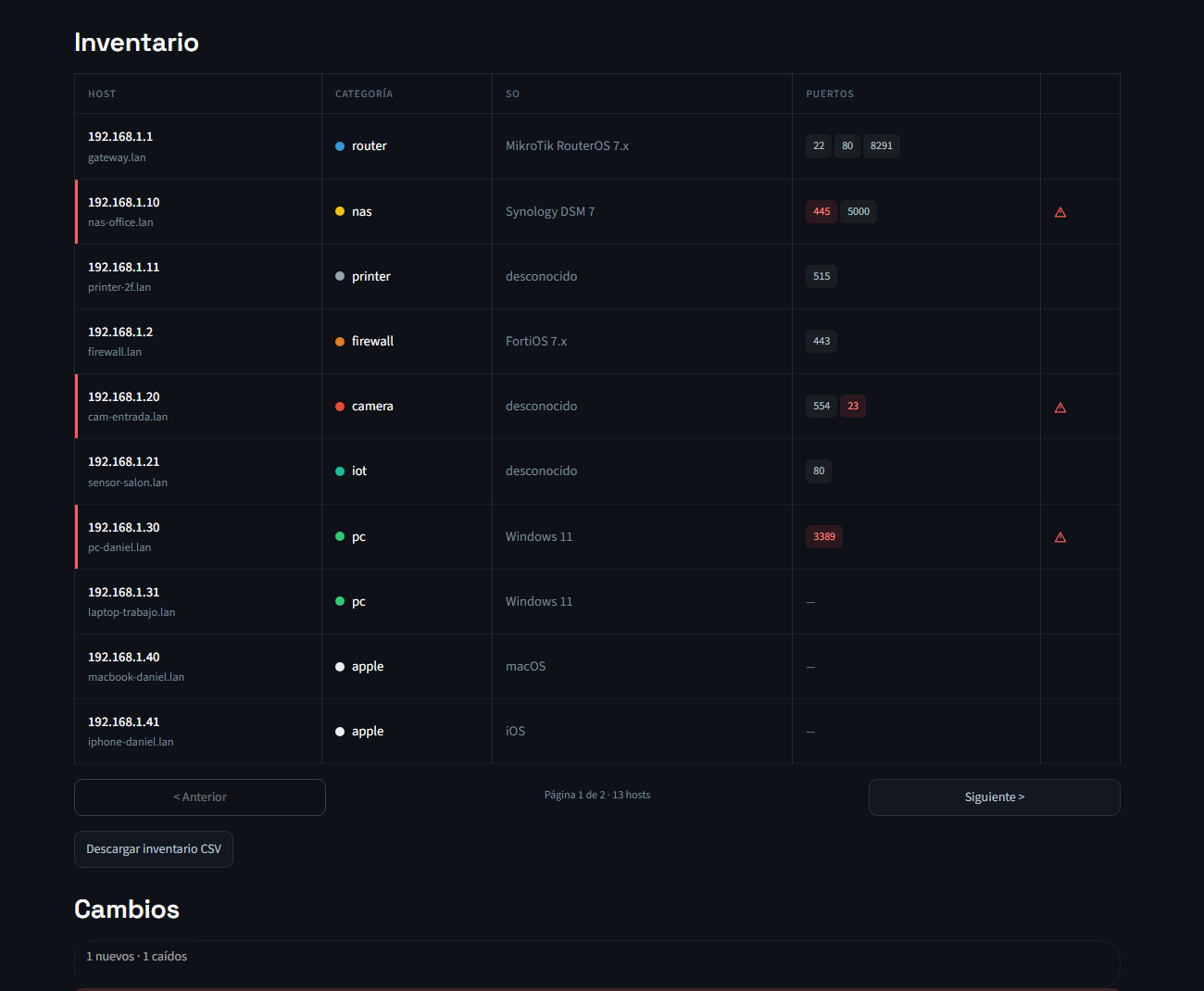Viewport: 1204px width, 991px height.
Task: Click port badge 80 on sensor-salon row
Action: click(x=819, y=471)
